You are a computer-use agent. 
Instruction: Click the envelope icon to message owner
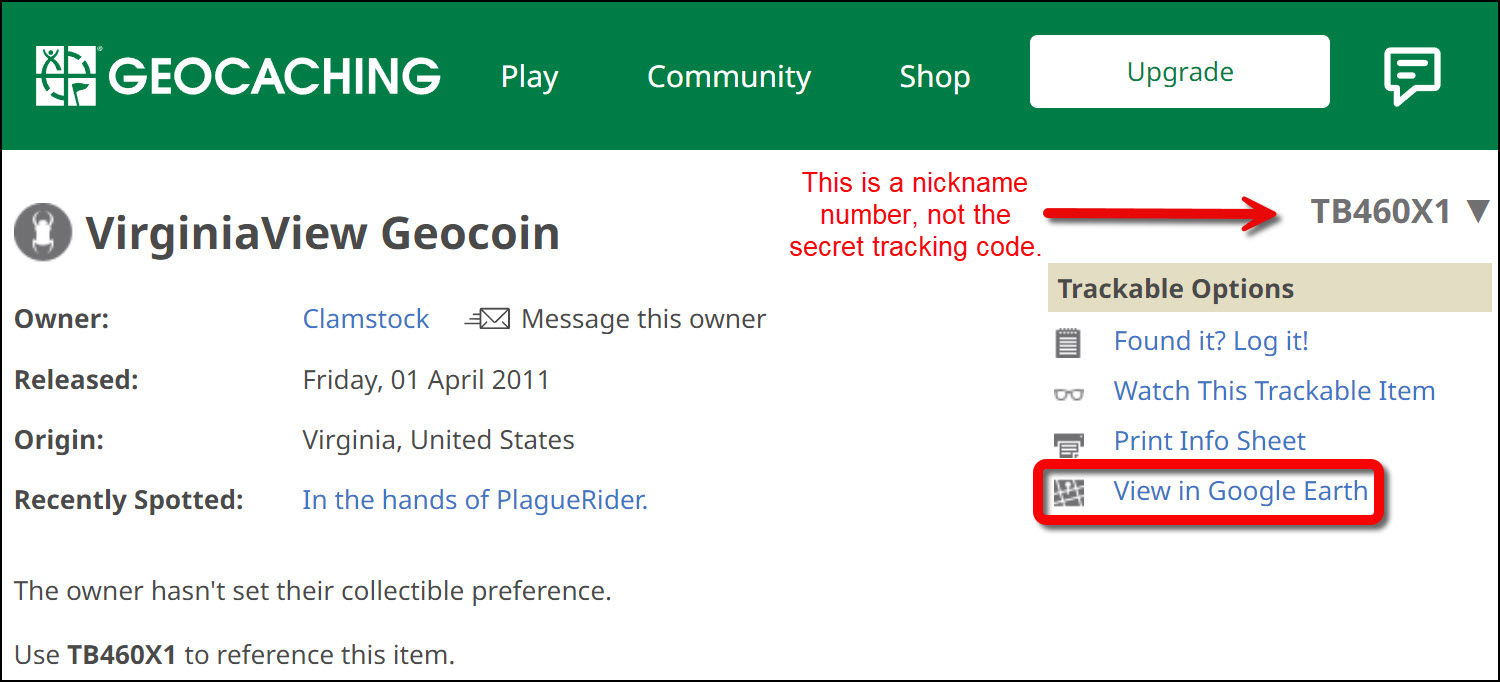click(488, 319)
